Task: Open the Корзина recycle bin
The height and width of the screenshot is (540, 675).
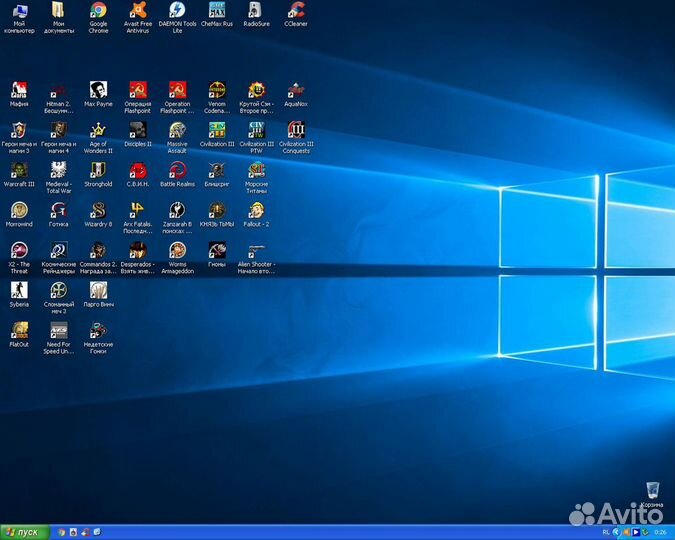Action: point(652,495)
